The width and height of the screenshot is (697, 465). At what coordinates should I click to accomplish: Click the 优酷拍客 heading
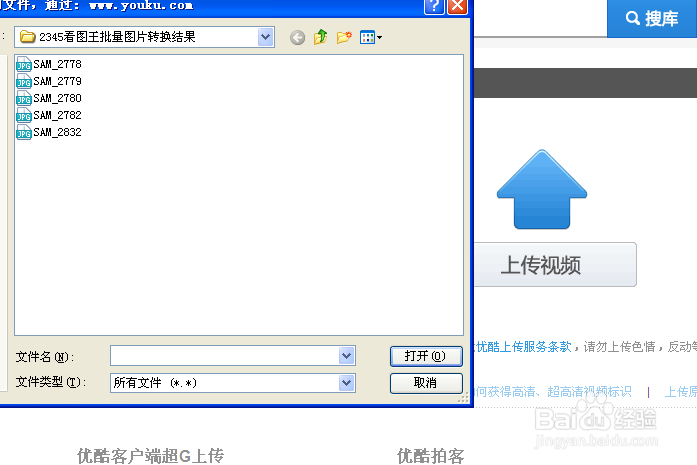430,456
